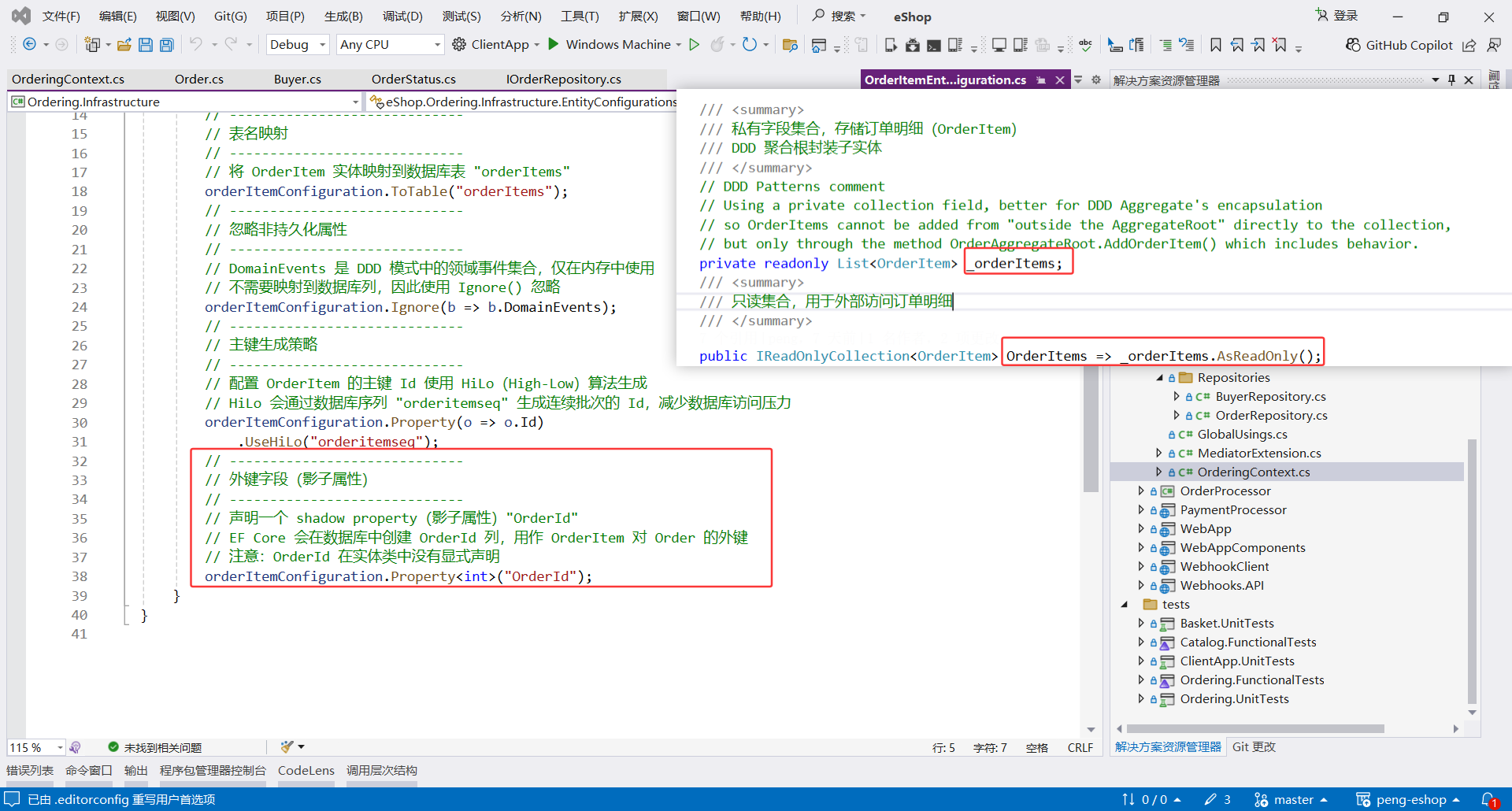Expand the OrderProcessor project node

pyautogui.click(x=1141, y=491)
